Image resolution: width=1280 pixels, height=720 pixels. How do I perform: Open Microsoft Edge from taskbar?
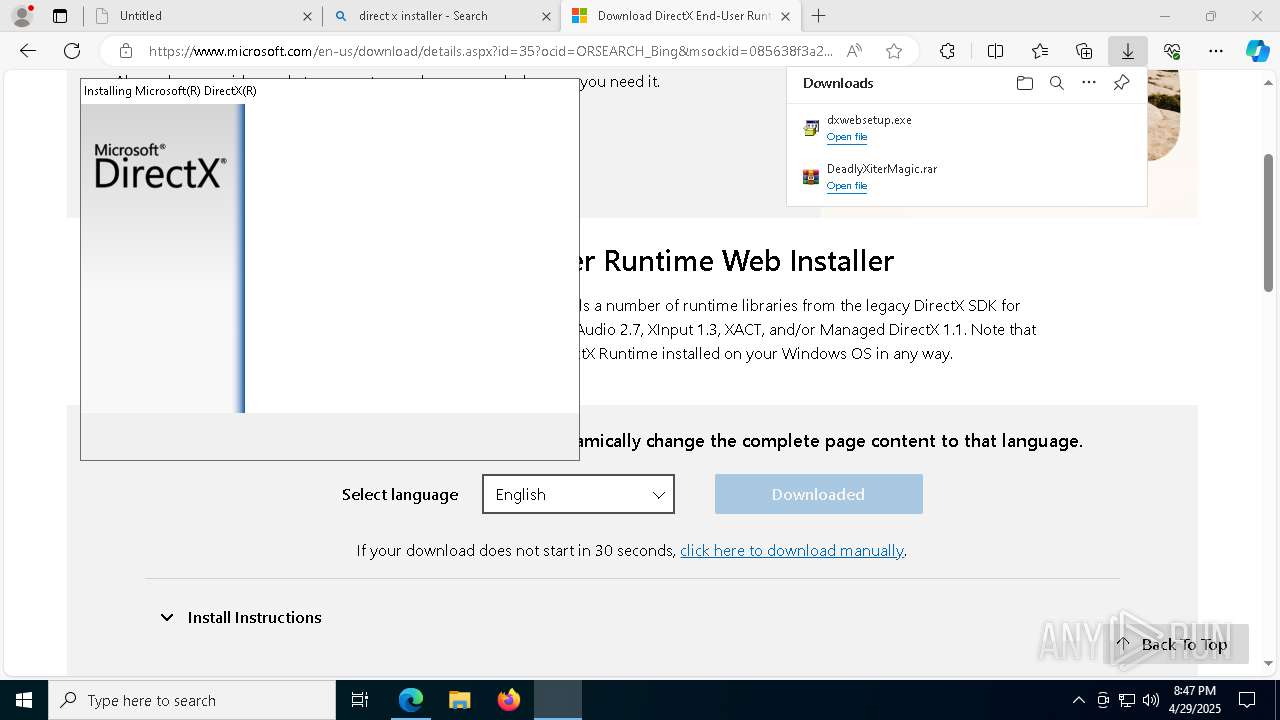(411, 700)
